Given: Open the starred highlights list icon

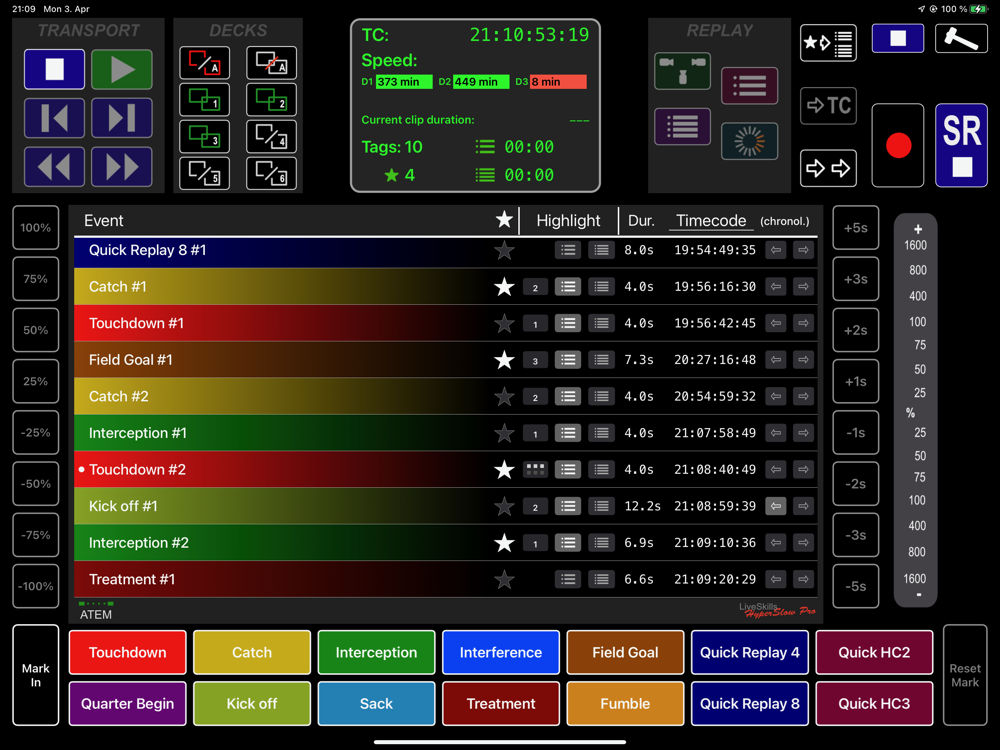Looking at the screenshot, I should [828, 43].
